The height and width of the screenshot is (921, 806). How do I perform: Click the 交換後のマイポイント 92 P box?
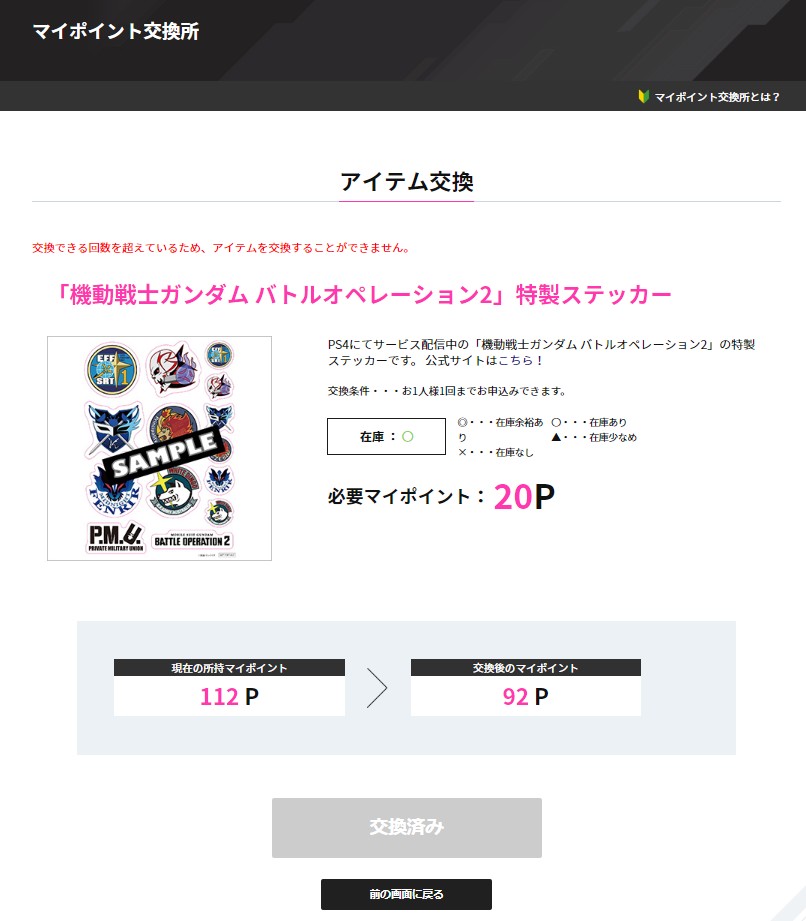[526, 687]
